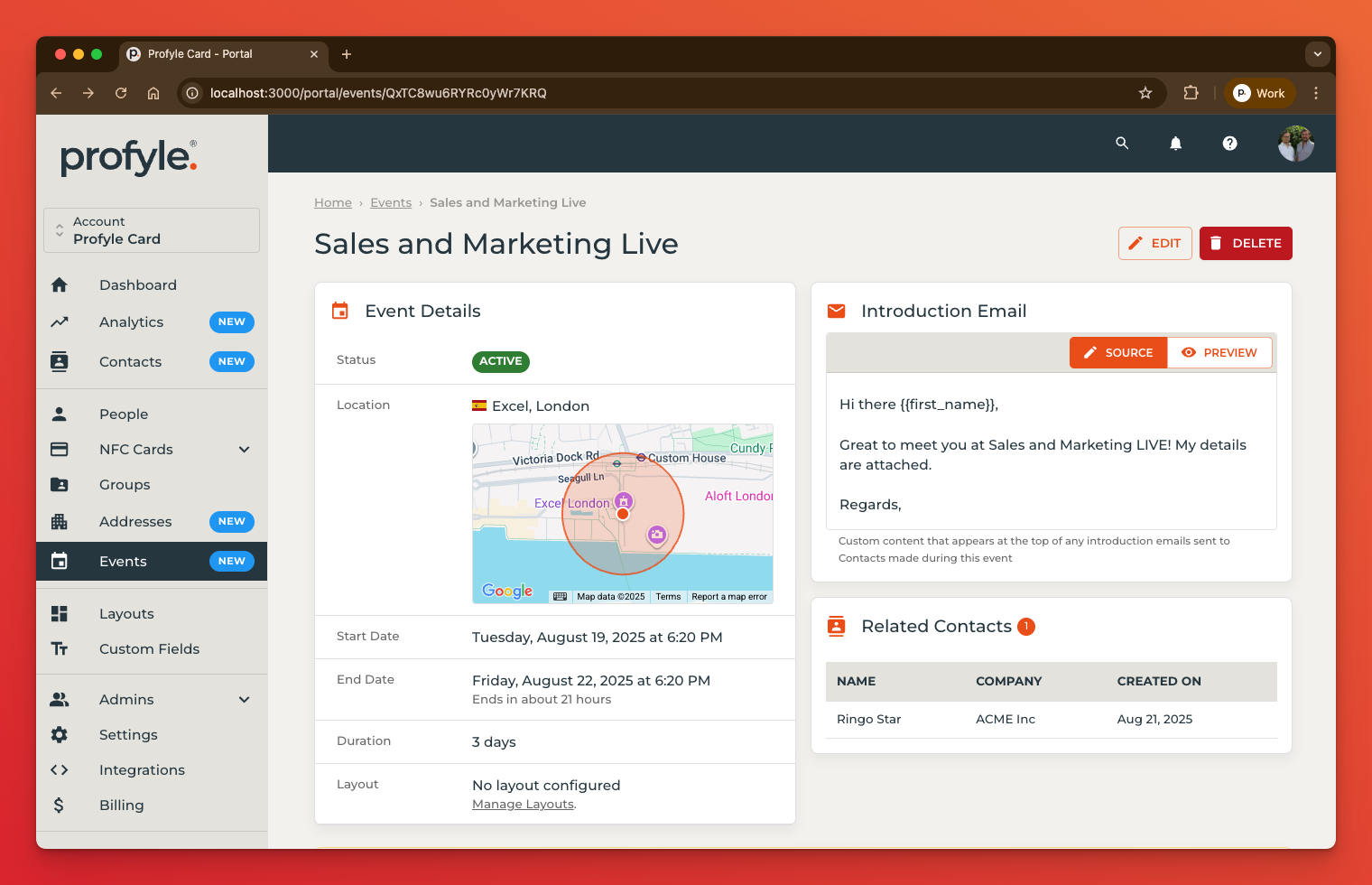The height and width of the screenshot is (885, 1372).
Task: Follow the Manage Layouts link
Action: tap(523, 805)
